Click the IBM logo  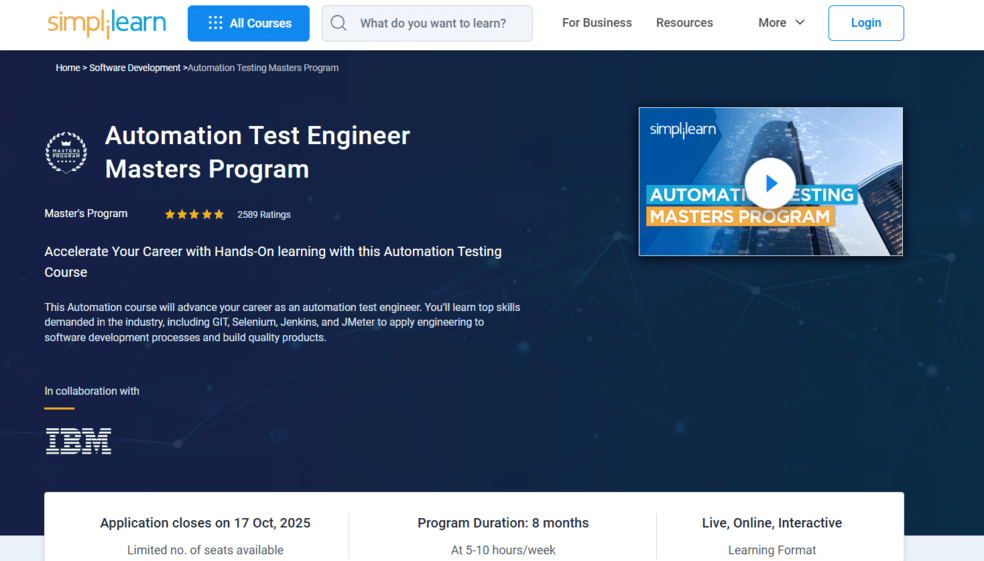click(x=78, y=441)
